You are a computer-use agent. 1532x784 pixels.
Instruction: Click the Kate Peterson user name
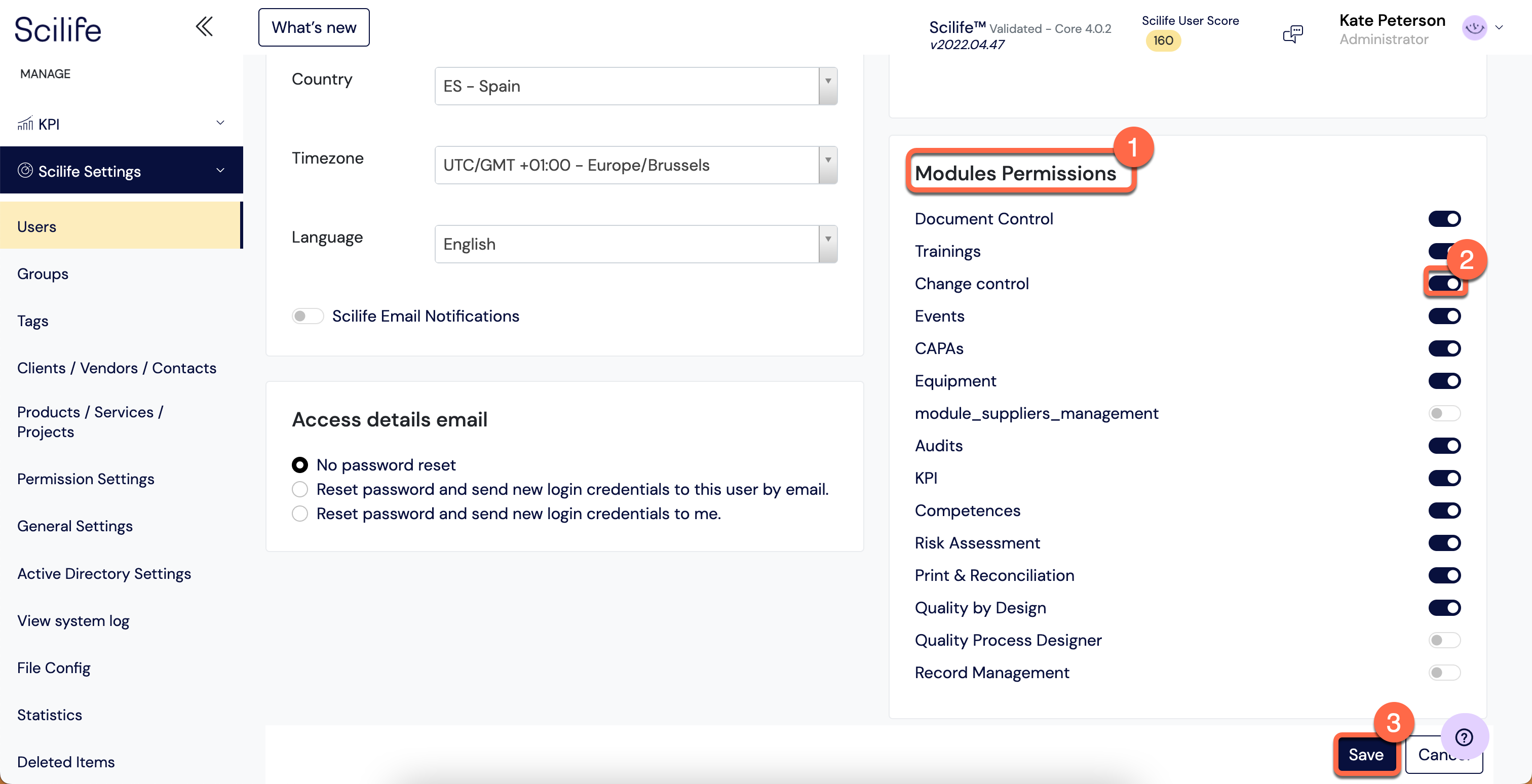coord(1392,20)
